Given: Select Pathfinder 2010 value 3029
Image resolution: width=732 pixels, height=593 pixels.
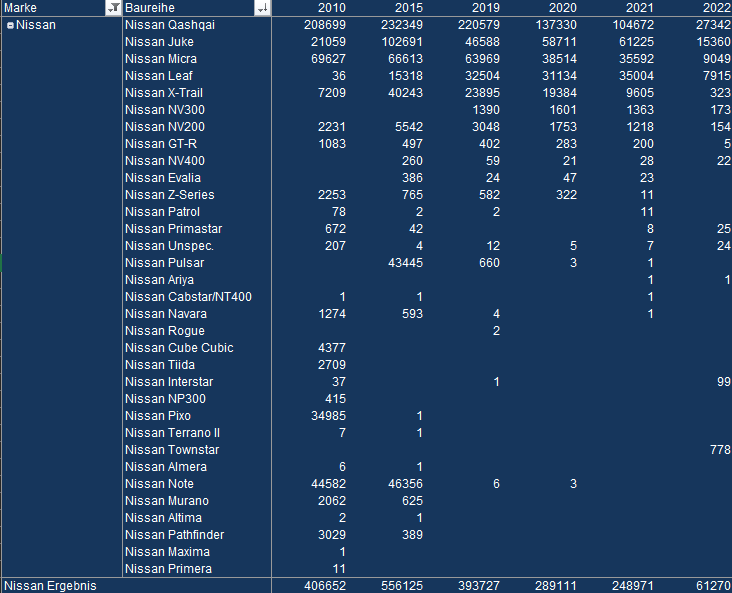Looking at the screenshot, I should (331, 535).
